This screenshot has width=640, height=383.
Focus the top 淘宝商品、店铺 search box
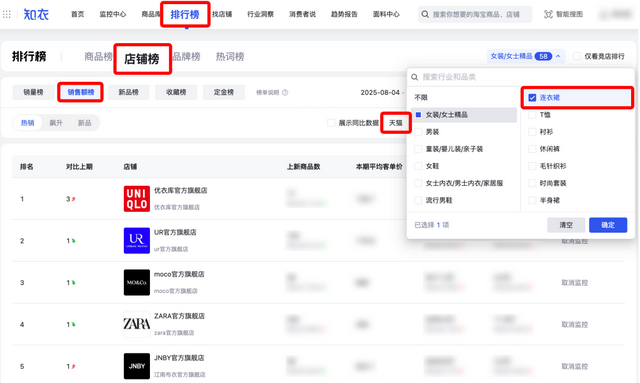pyautogui.click(x=475, y=14)
